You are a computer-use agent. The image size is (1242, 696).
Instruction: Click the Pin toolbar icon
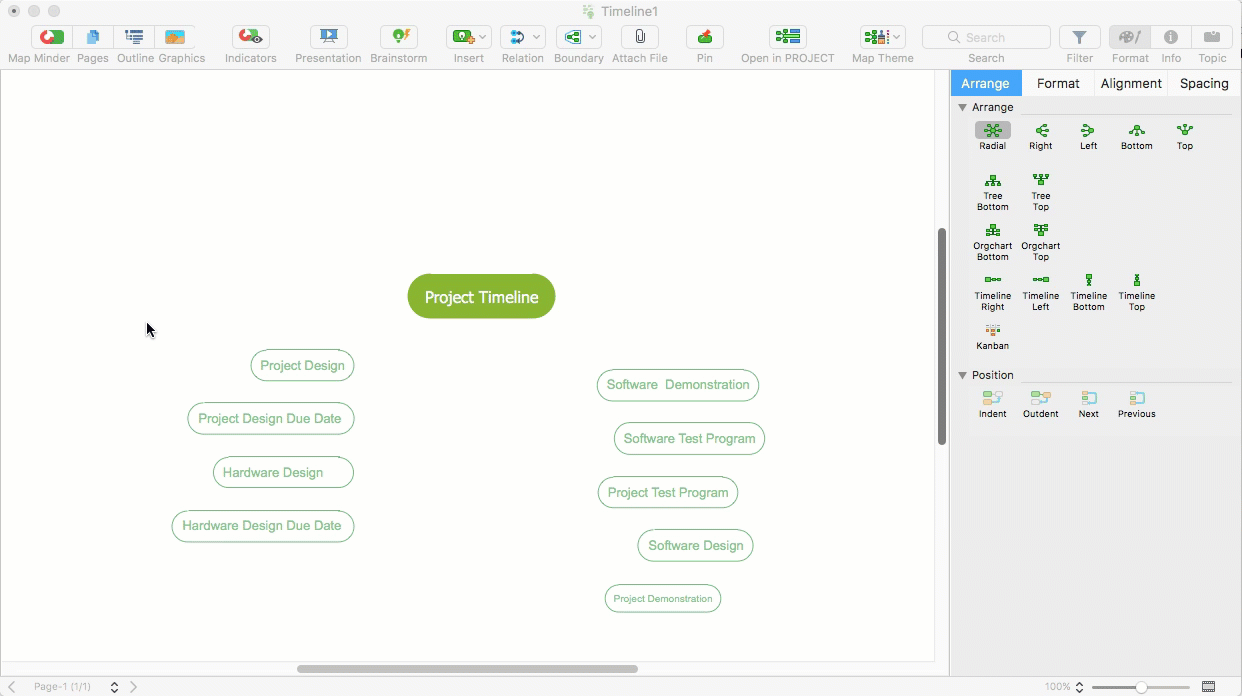[705, 37]
